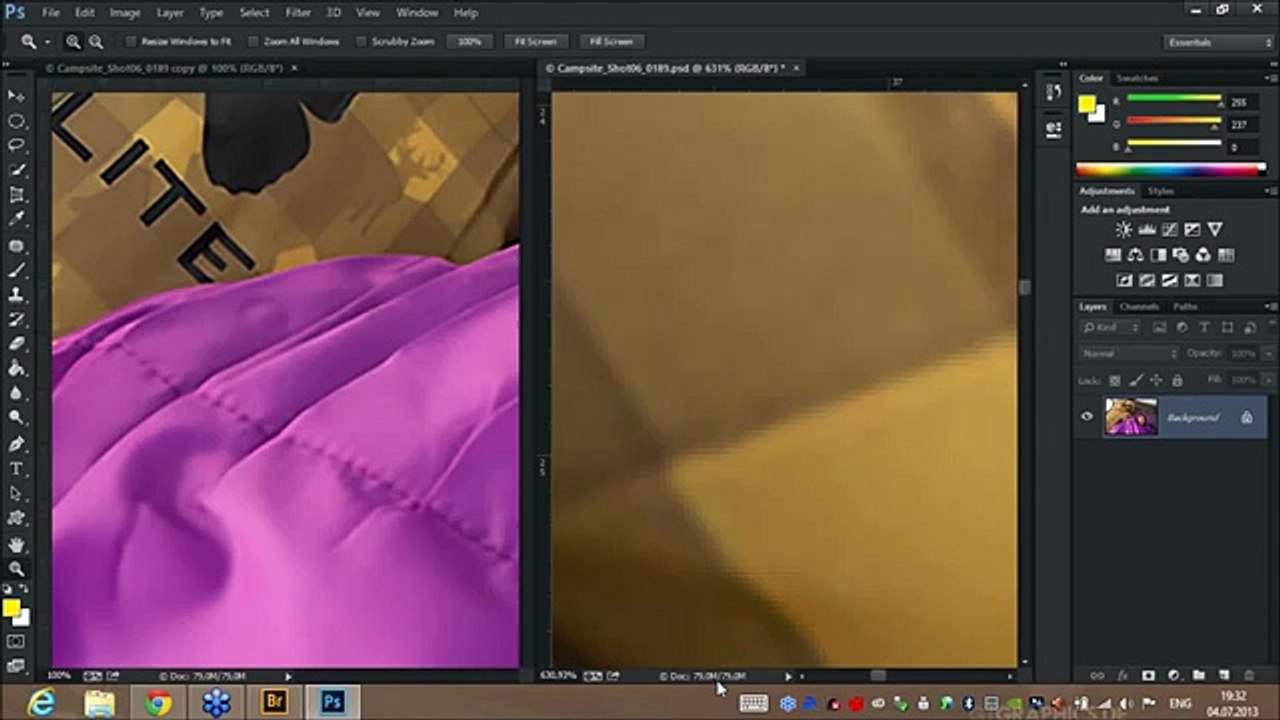
Task: Select the Elliptical Marquee tool
Action: (x=16, y=121)
